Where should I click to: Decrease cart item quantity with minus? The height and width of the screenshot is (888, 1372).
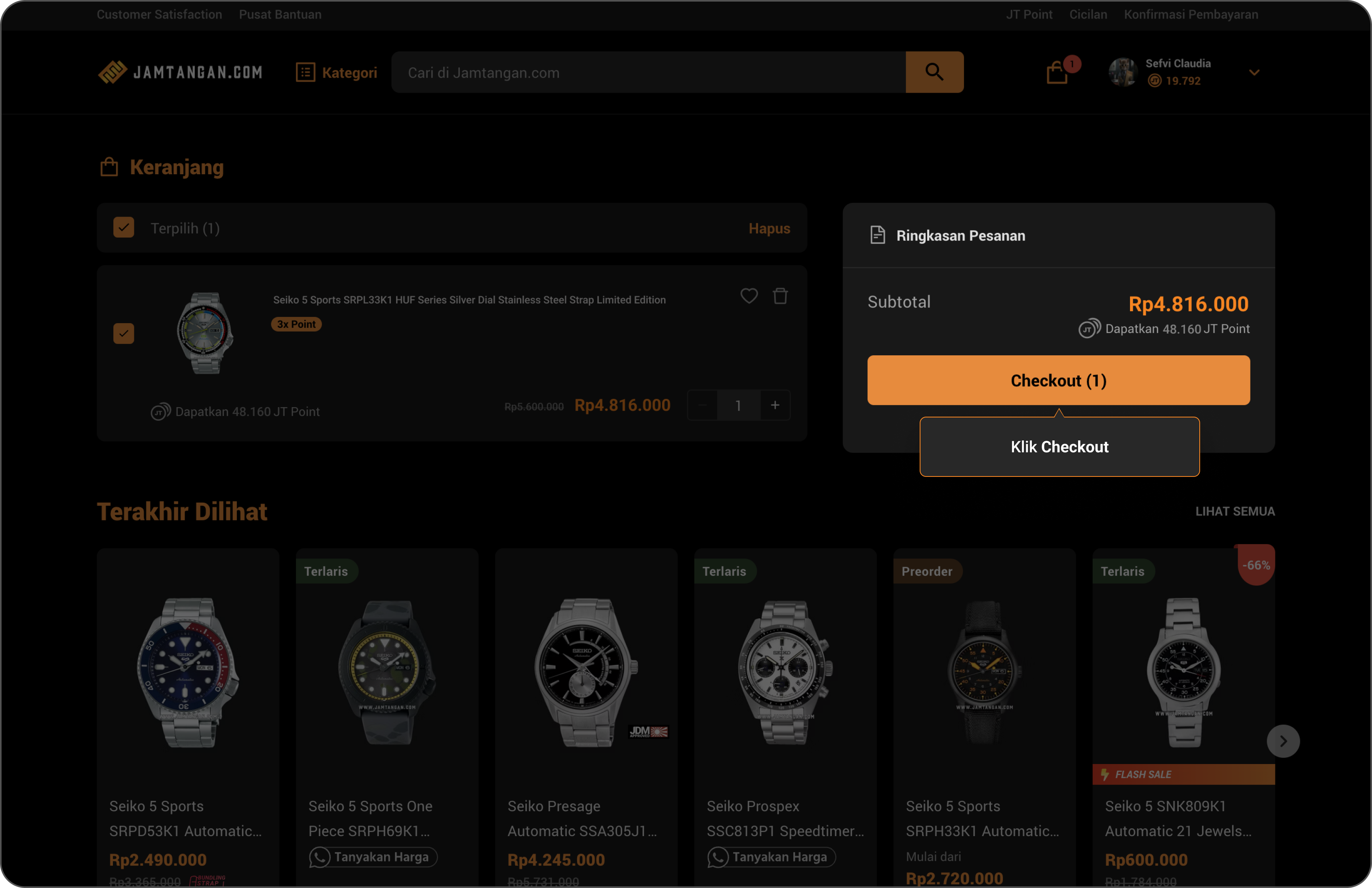coord(702,405)
